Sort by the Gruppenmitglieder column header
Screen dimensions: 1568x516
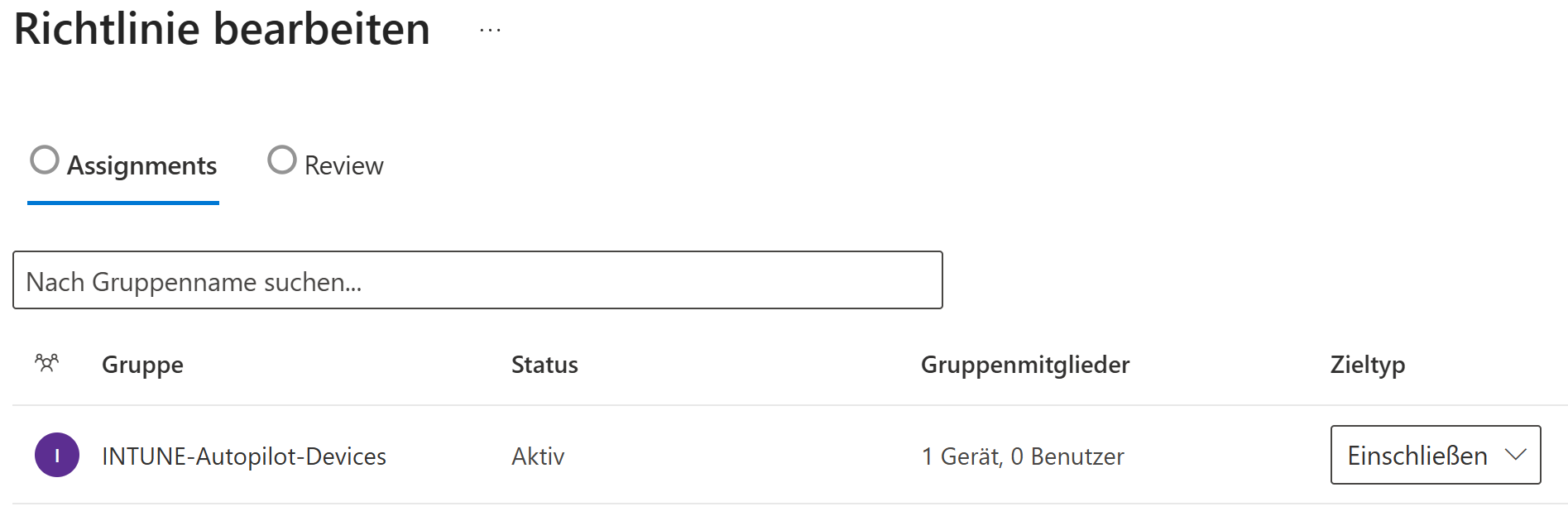(x=1025, y=365)
